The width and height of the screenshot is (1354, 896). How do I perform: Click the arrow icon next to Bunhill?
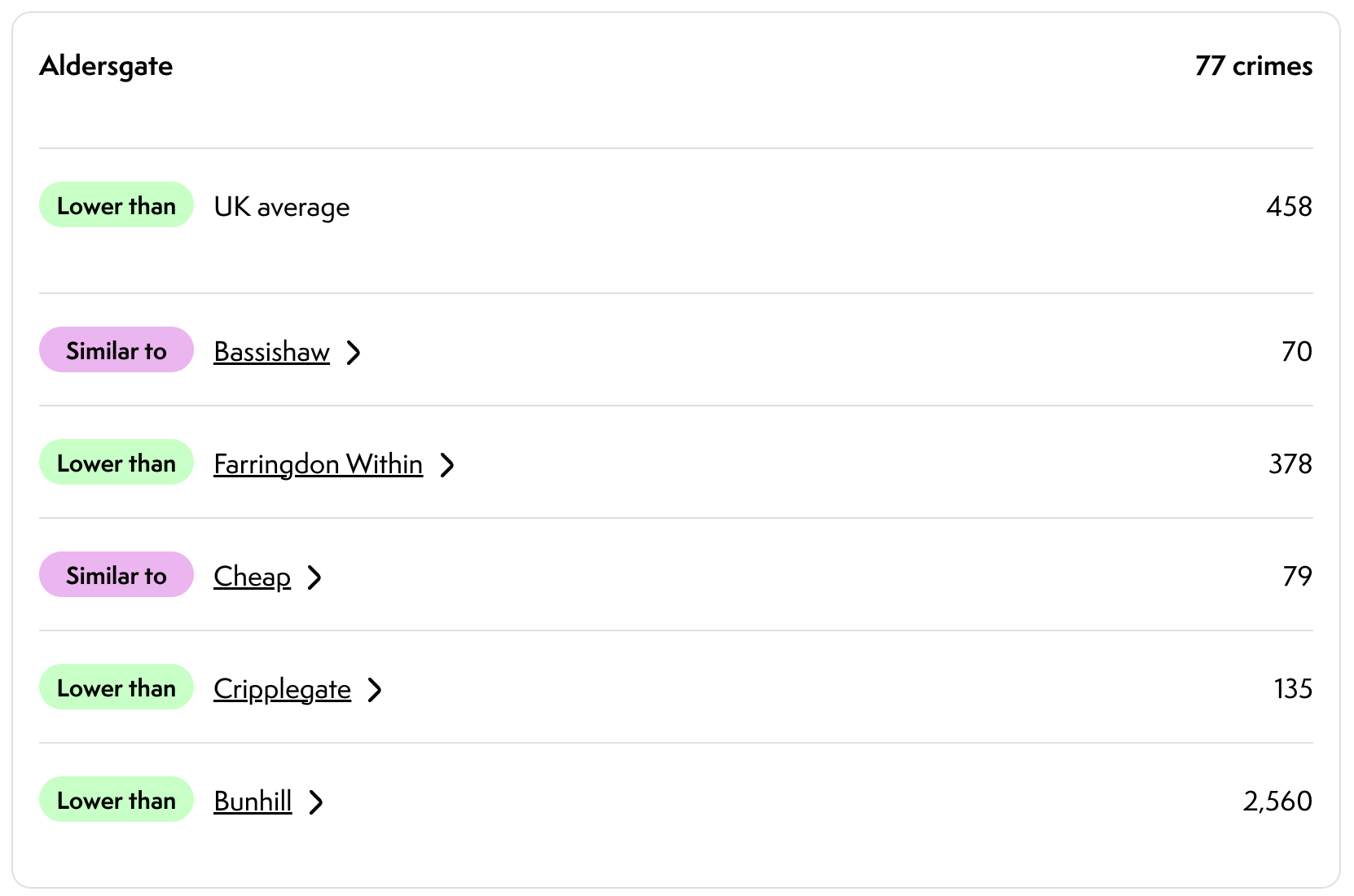316,802
